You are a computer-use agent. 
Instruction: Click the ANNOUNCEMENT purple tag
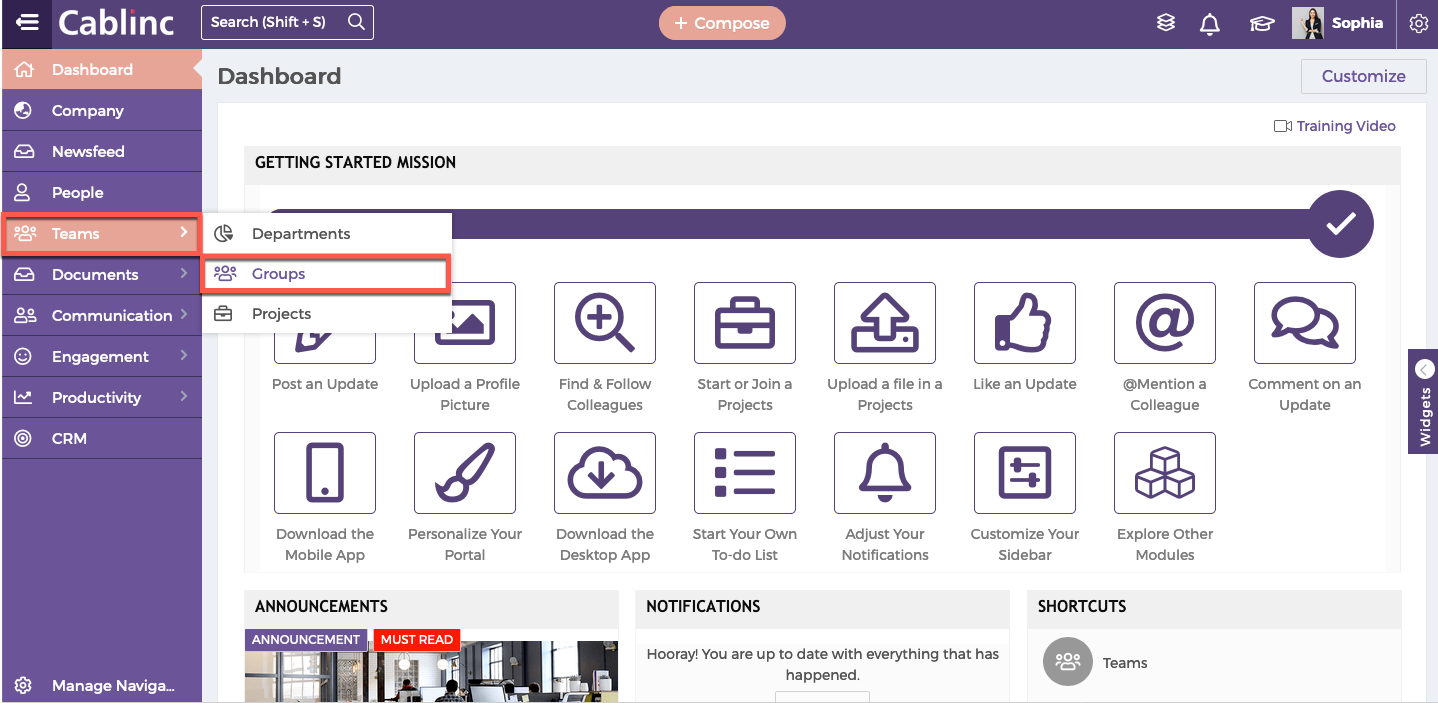click(306, 640)
